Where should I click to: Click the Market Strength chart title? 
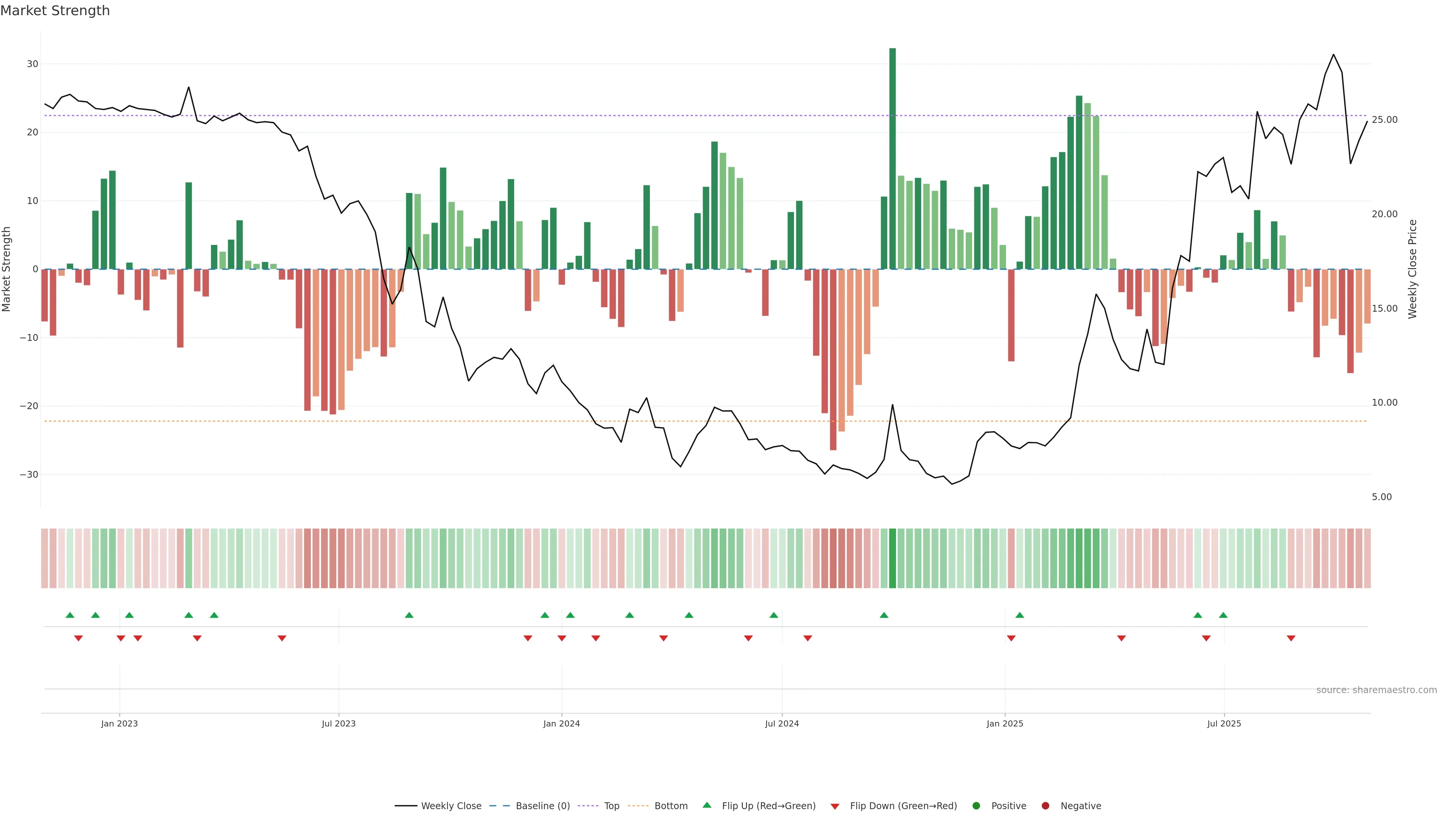pyautogui.click(x=55, y=11)
